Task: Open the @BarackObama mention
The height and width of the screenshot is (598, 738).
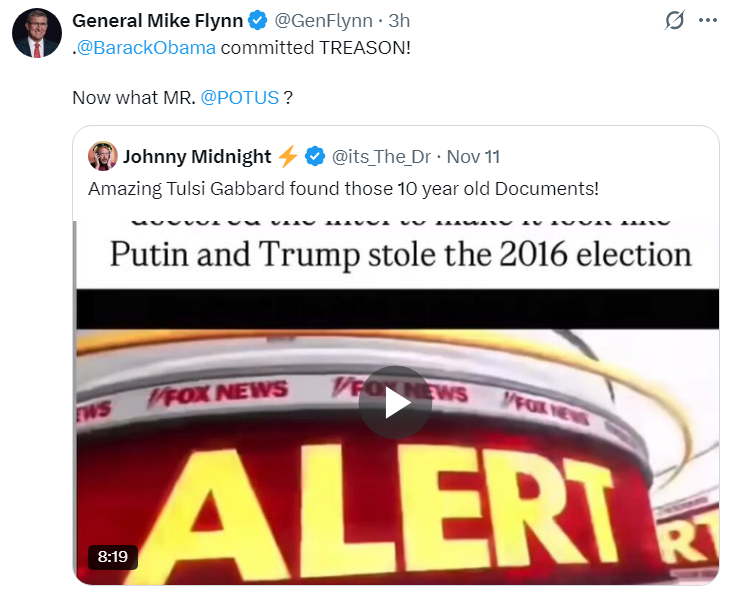Action: coord(148,47)
